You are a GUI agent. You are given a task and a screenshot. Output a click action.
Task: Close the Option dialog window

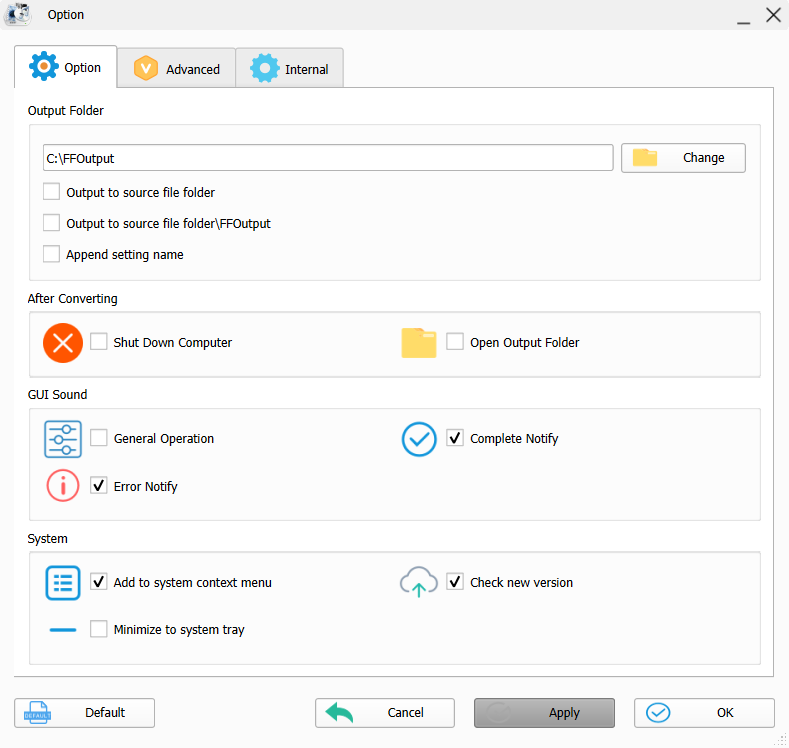(x=773, y=15)
